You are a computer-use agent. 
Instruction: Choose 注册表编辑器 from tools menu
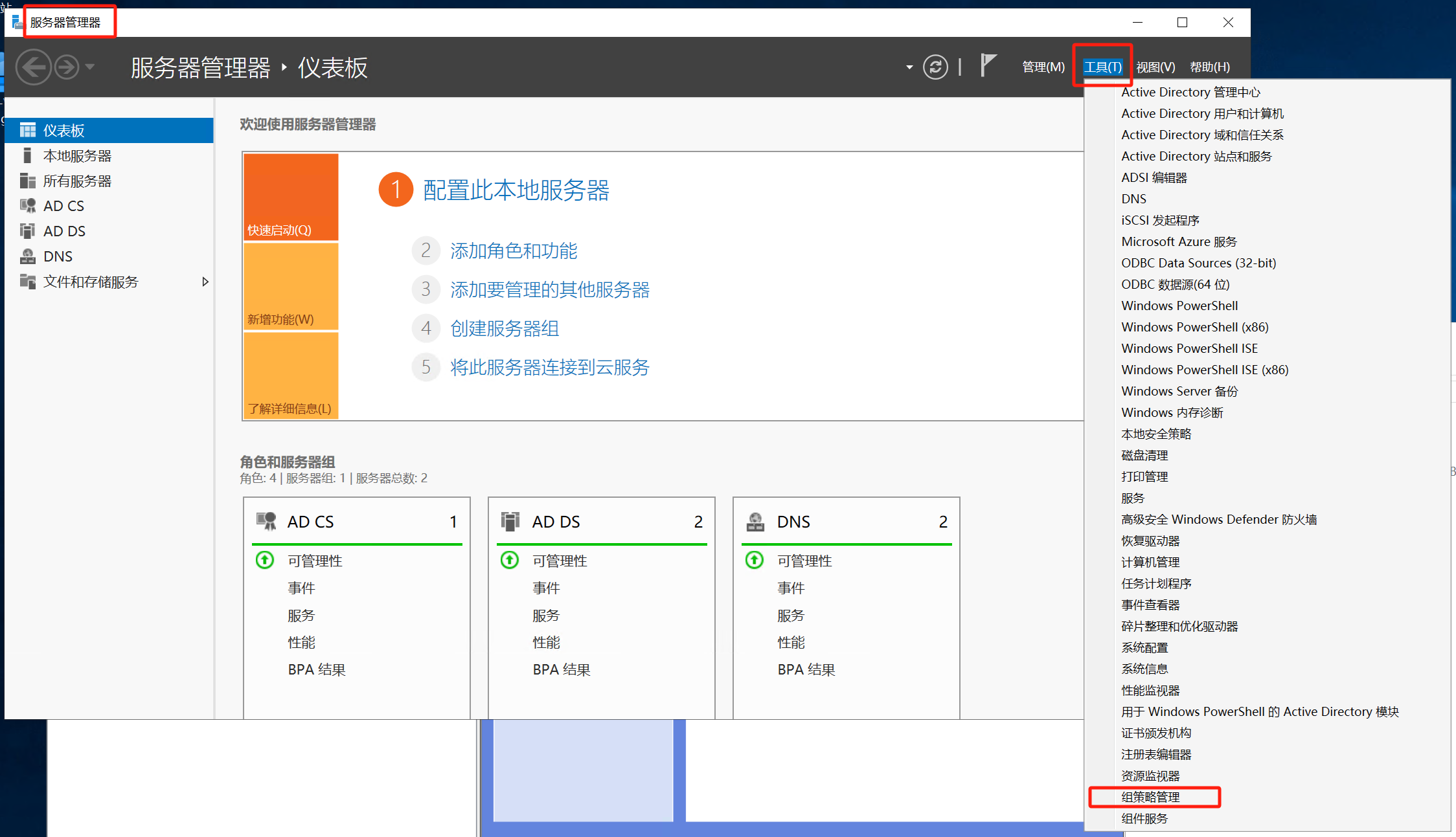[1156, 754]
